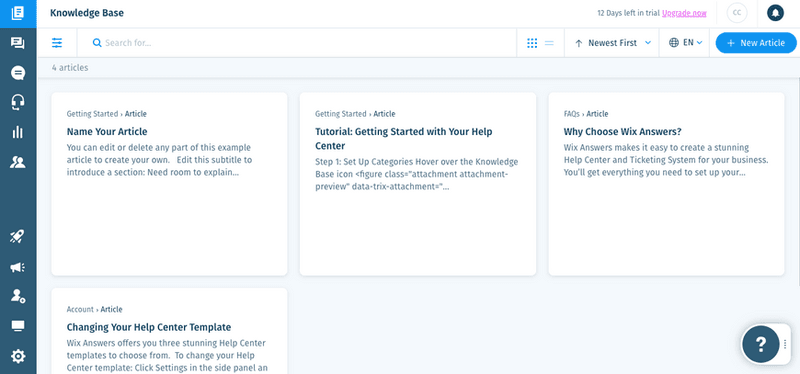Open the filters sliders icon
Image resolution: width=800 pixels, height=374 pixels.
pyautogui.click(x=57, y=43)
